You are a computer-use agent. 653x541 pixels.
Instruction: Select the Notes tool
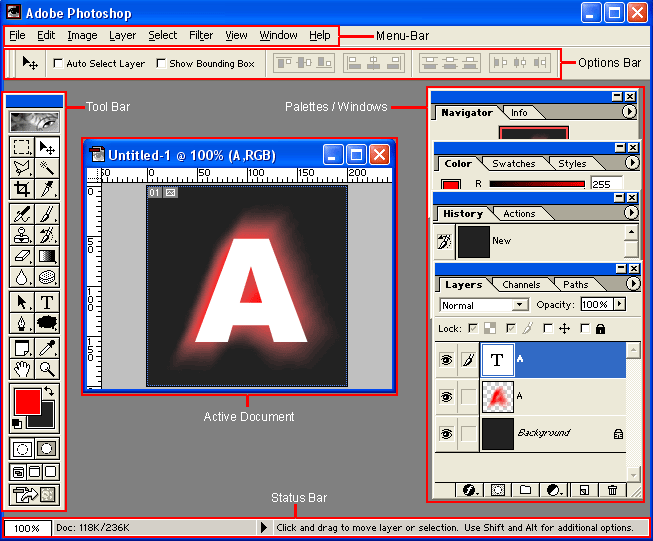[x=22, y=348]
